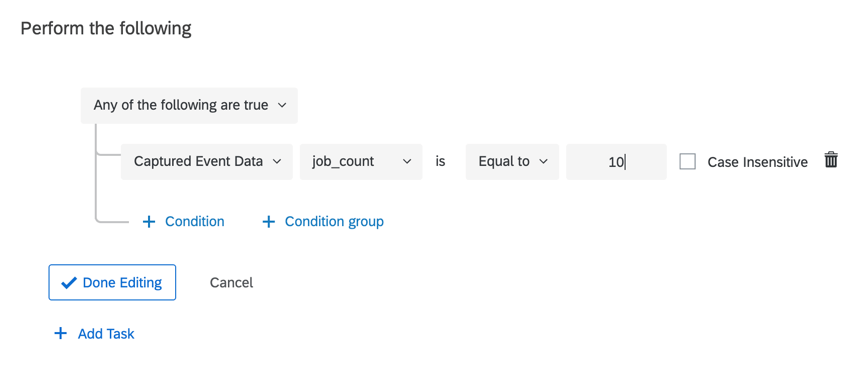Cancel editing the conditions
Viewport: 850px width, 375px height.
231,282
